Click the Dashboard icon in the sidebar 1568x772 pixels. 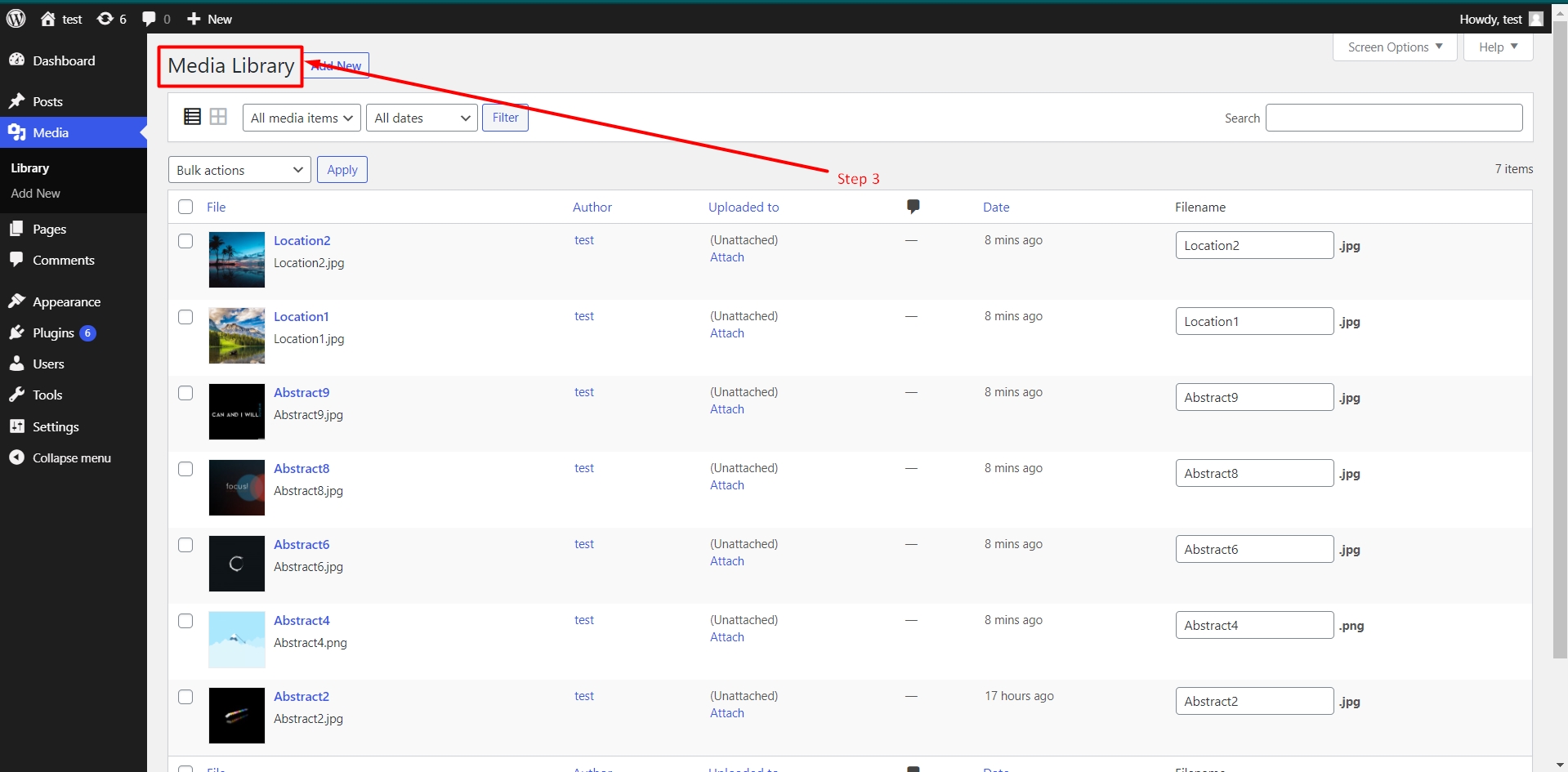(x=16, y=60)
